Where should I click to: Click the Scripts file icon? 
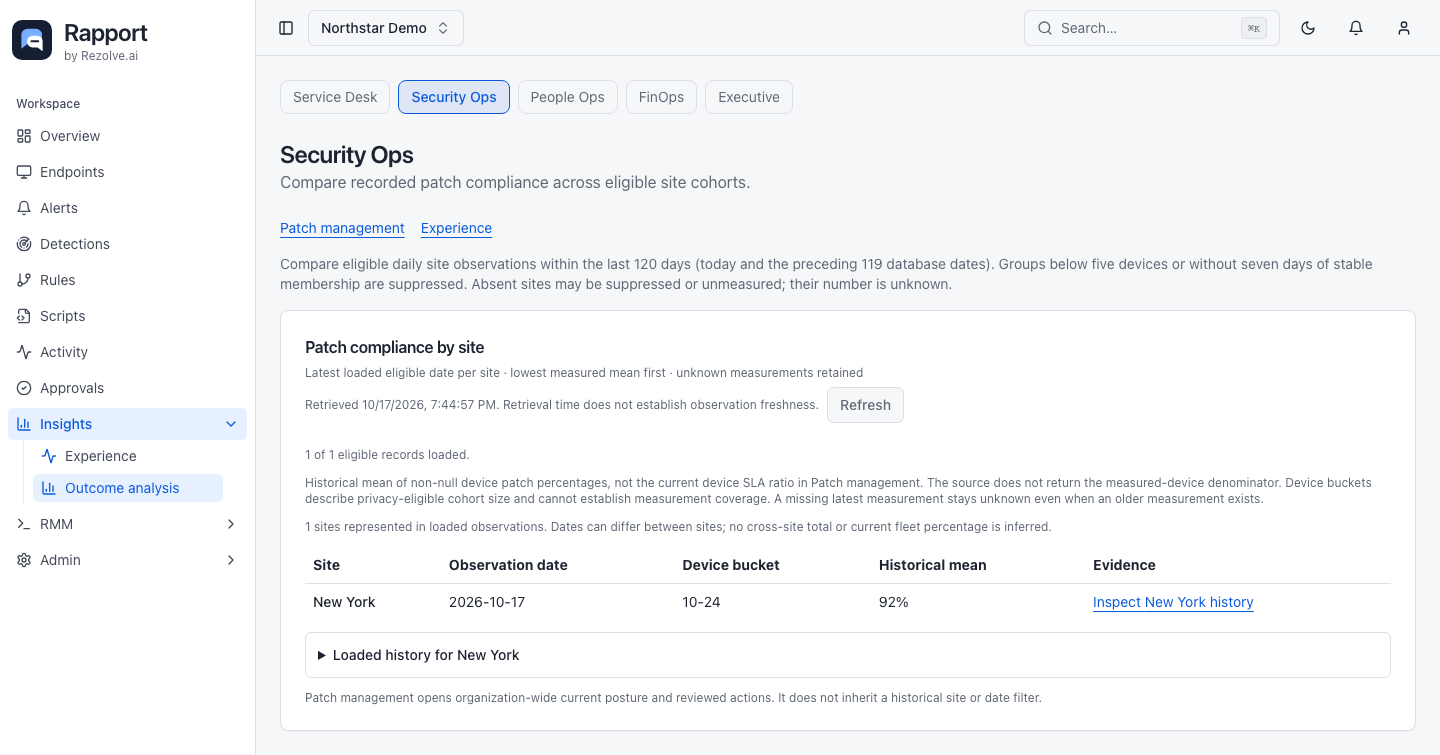(x=24, y=316)
